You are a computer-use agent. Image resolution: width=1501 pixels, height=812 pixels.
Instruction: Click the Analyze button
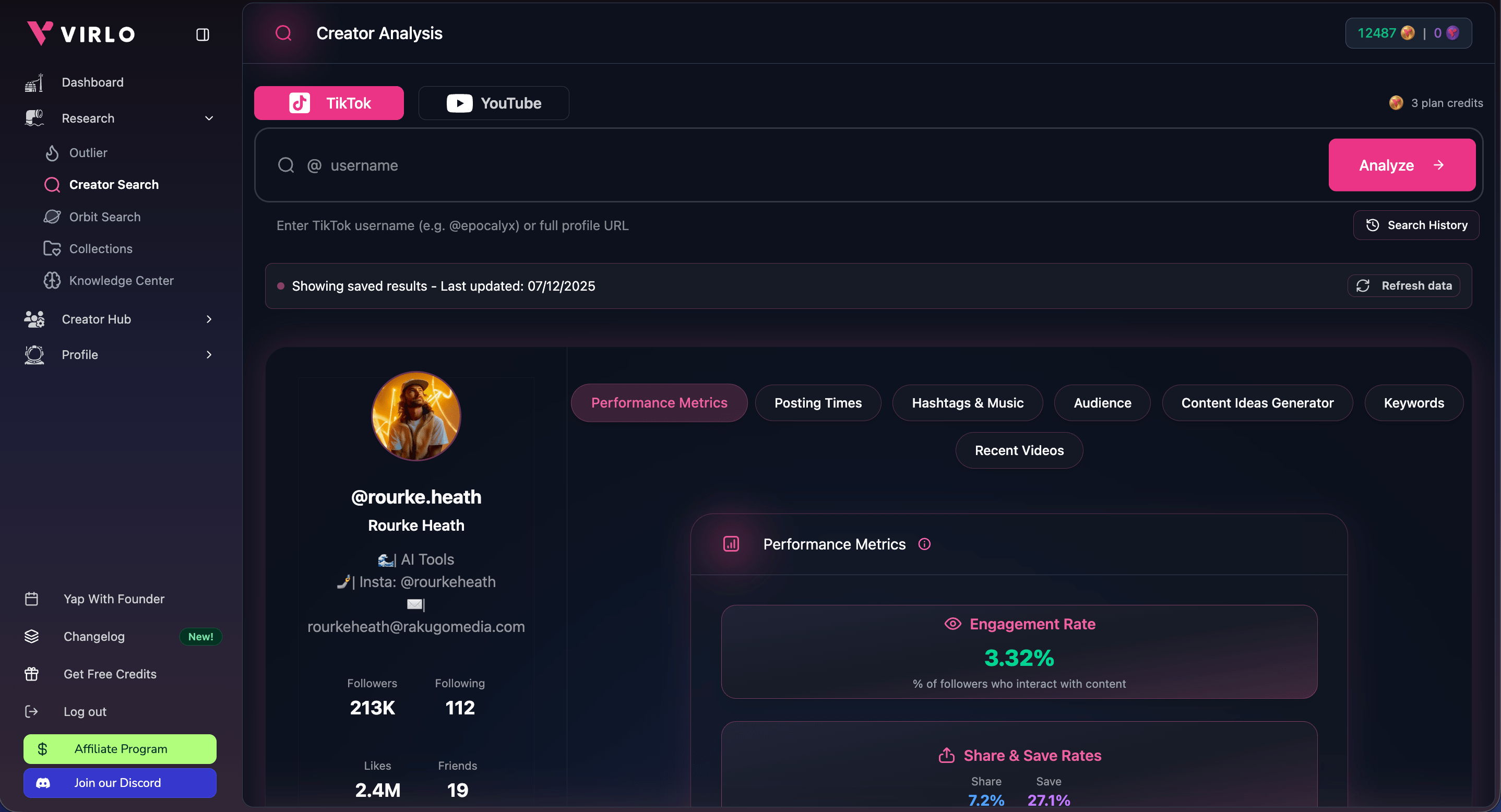tap(1402, 165)
